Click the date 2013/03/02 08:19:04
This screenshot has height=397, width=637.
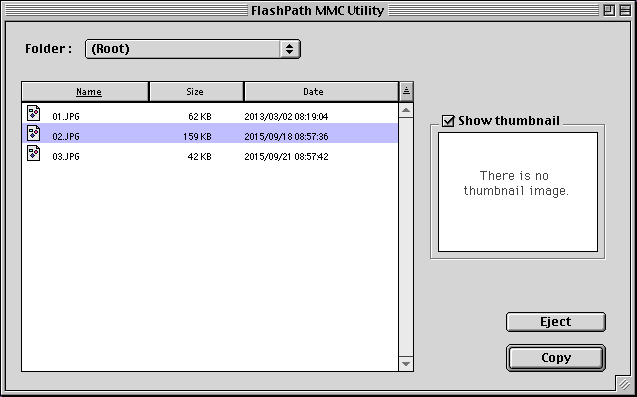click(286, 117)
